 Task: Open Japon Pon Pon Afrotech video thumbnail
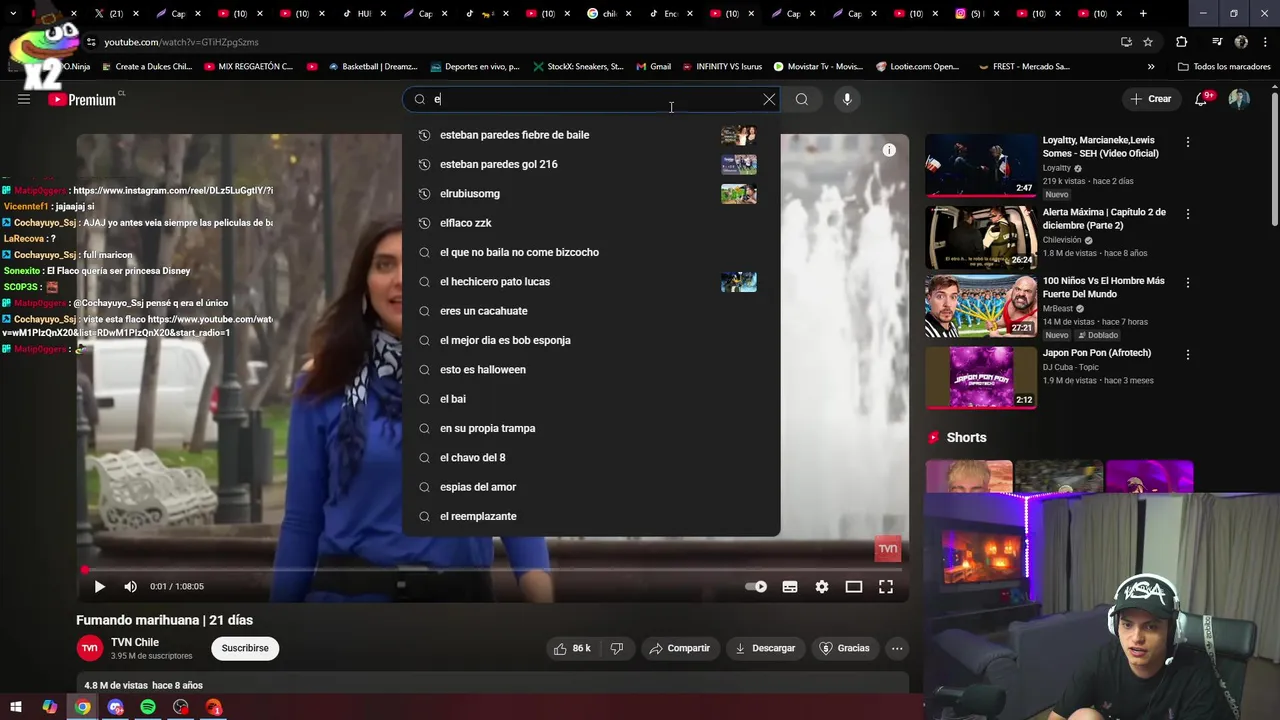pyautogui.click(x=981, y=377)
